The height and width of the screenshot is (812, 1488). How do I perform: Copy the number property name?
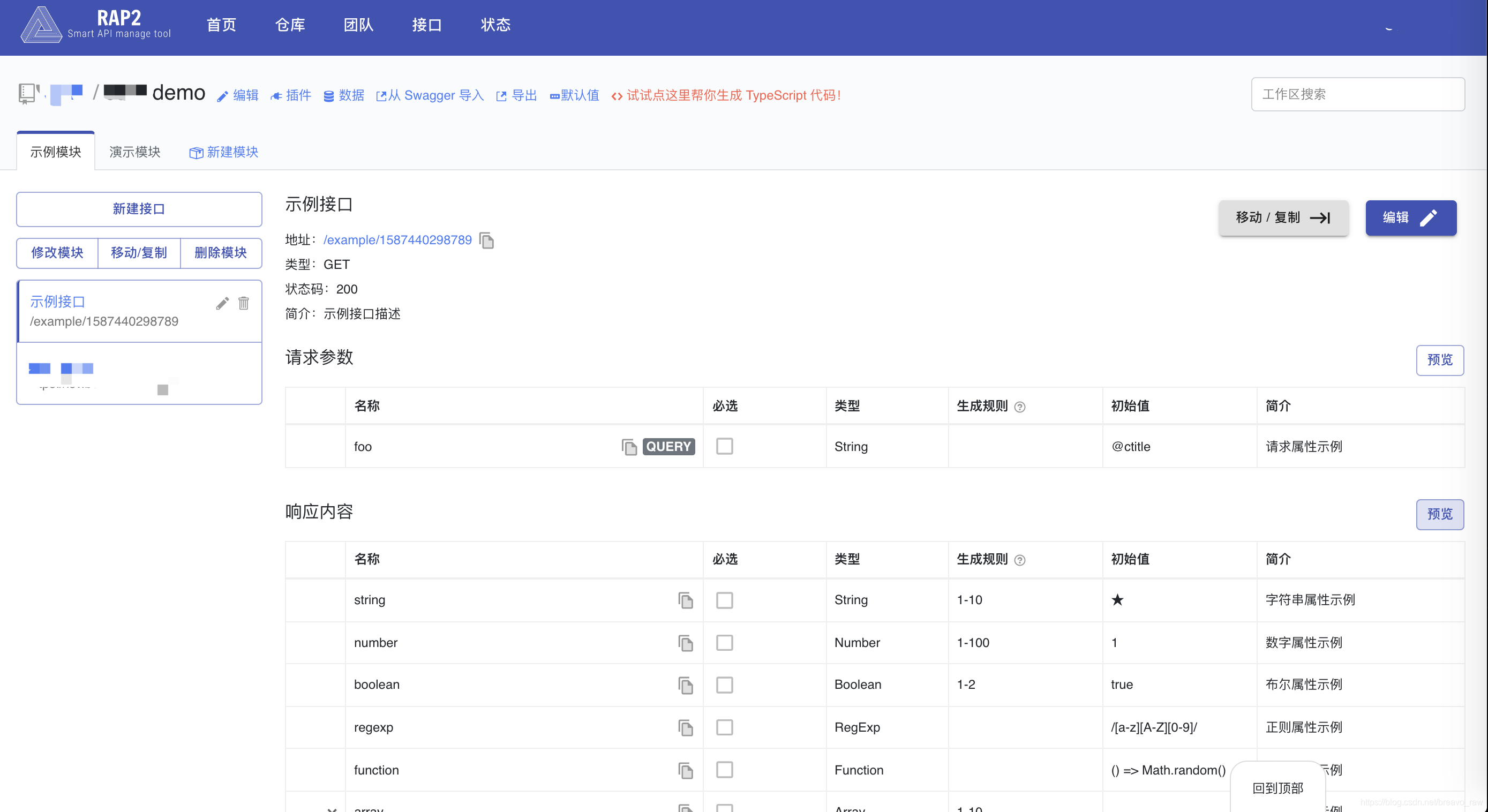[686, 643]
